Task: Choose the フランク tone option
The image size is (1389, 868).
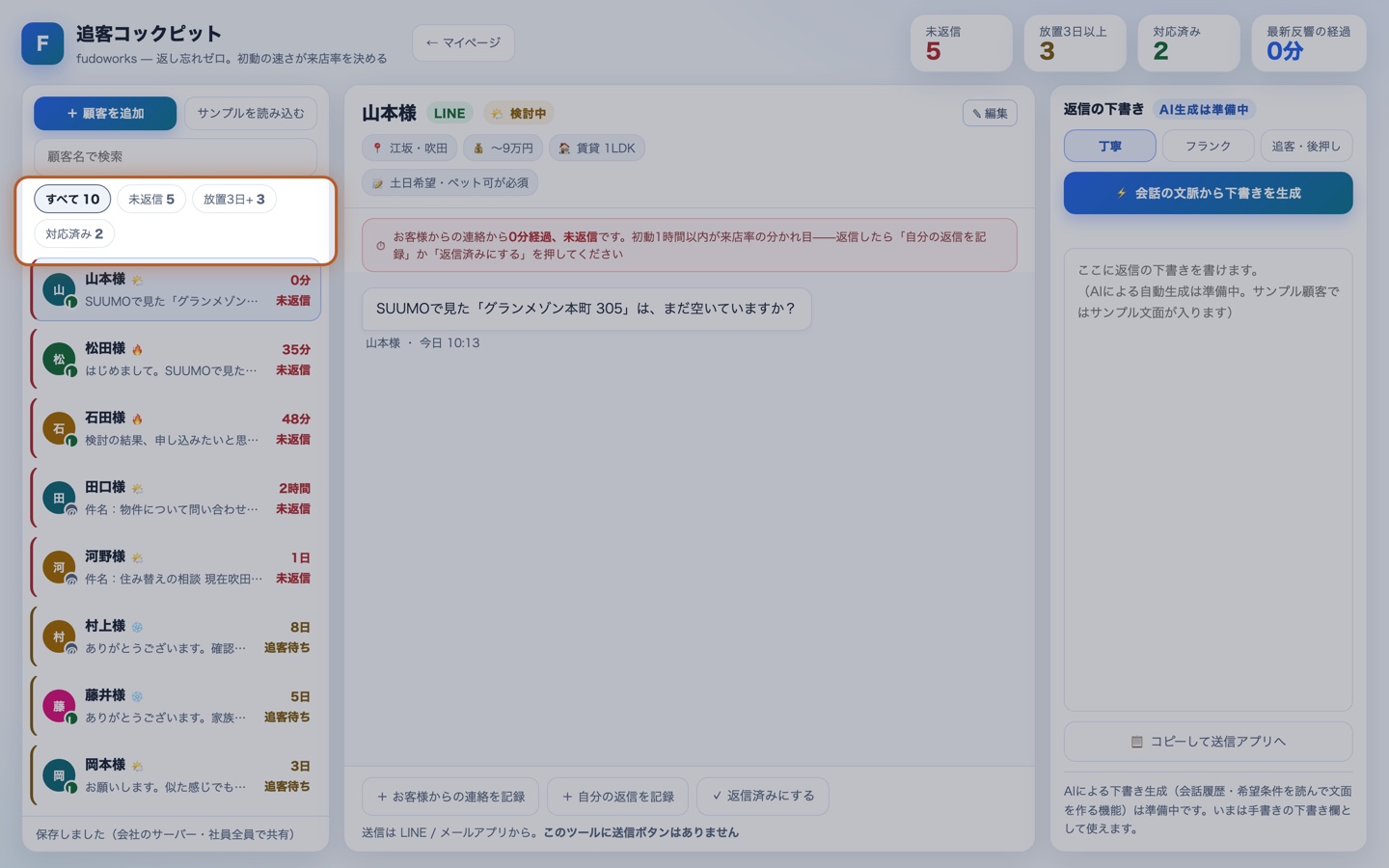Action: click(x=1208, y=146)
